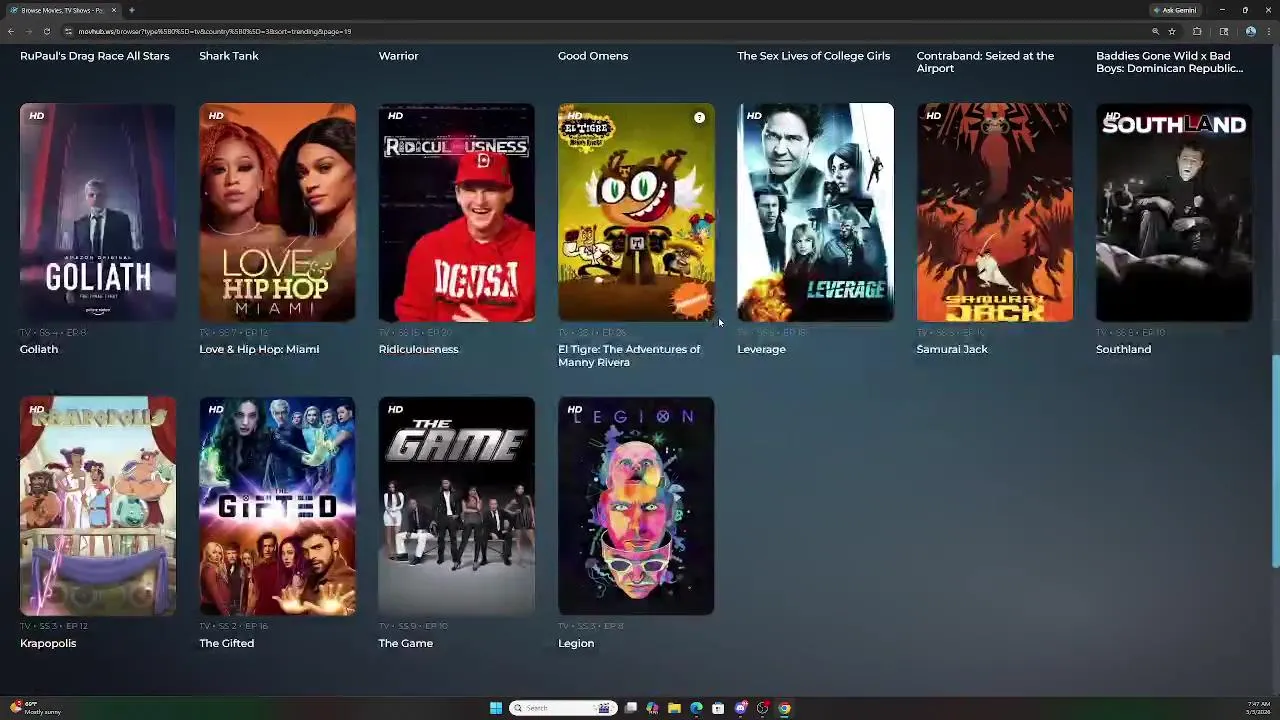Click the Southland title link
1280x720 pixels.
[1123, 349]
